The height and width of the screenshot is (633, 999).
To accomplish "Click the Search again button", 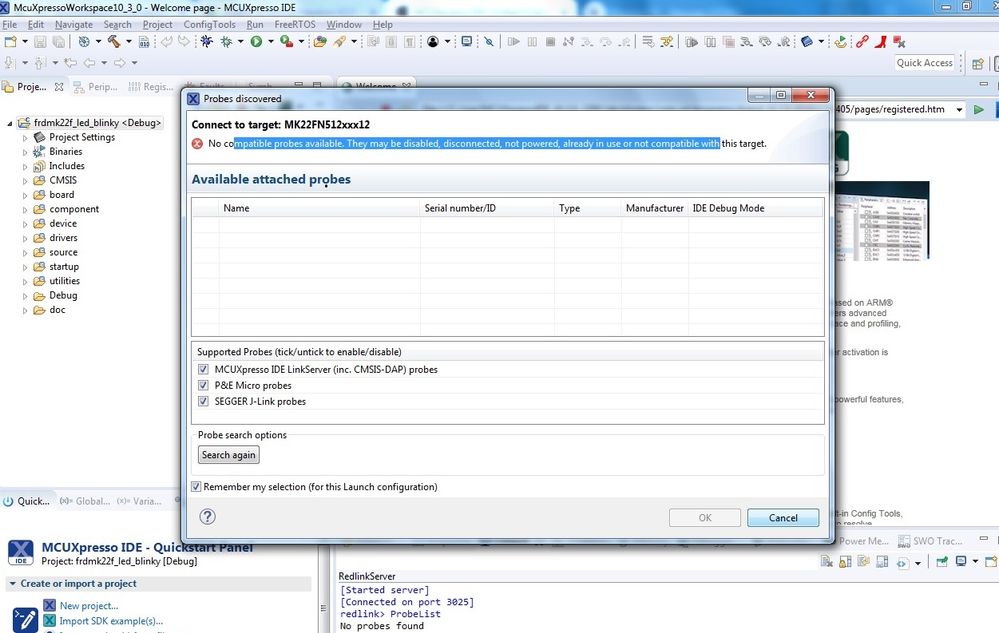I will tap(229, 455).
